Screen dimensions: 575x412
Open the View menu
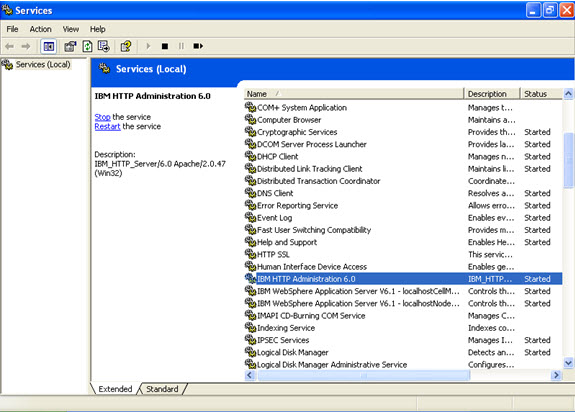tap(70, 29)
